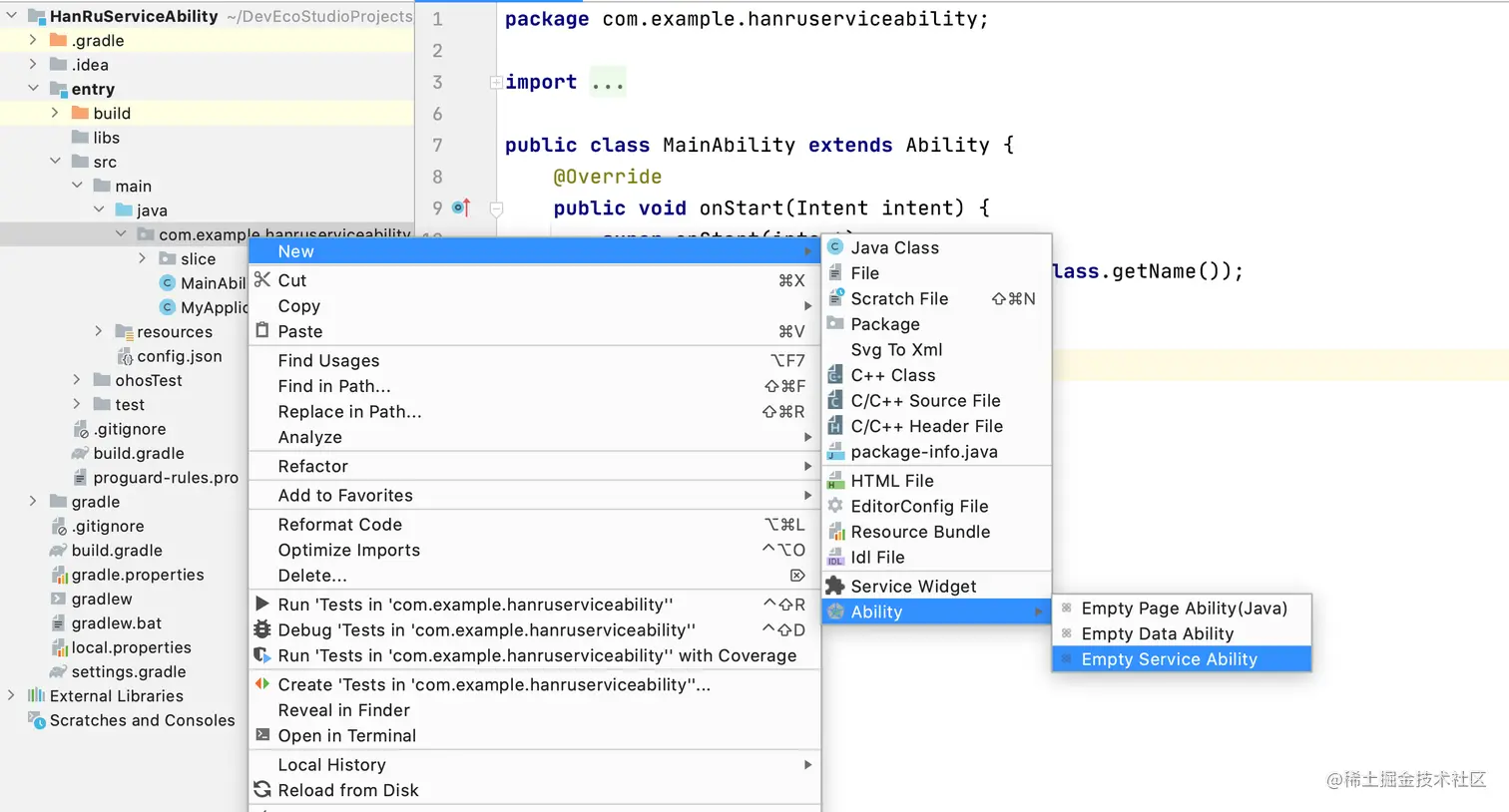This screenshot has width=1509, height=812.
Task: Choose Empty Service Ability
Action: click(x=1182, y=658)
